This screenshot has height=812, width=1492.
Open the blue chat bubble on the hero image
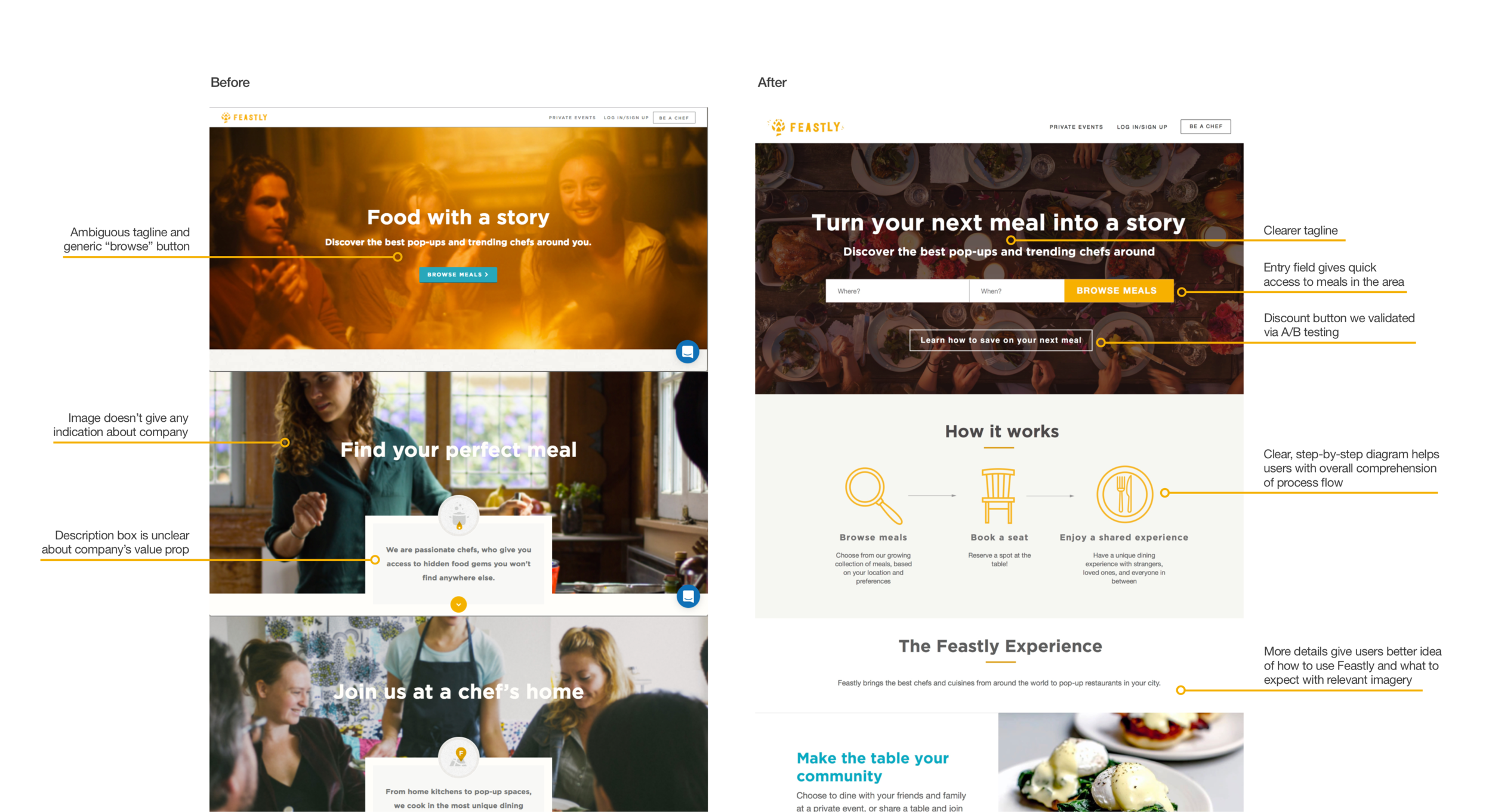pyautogui.click(x=688, y=351)
